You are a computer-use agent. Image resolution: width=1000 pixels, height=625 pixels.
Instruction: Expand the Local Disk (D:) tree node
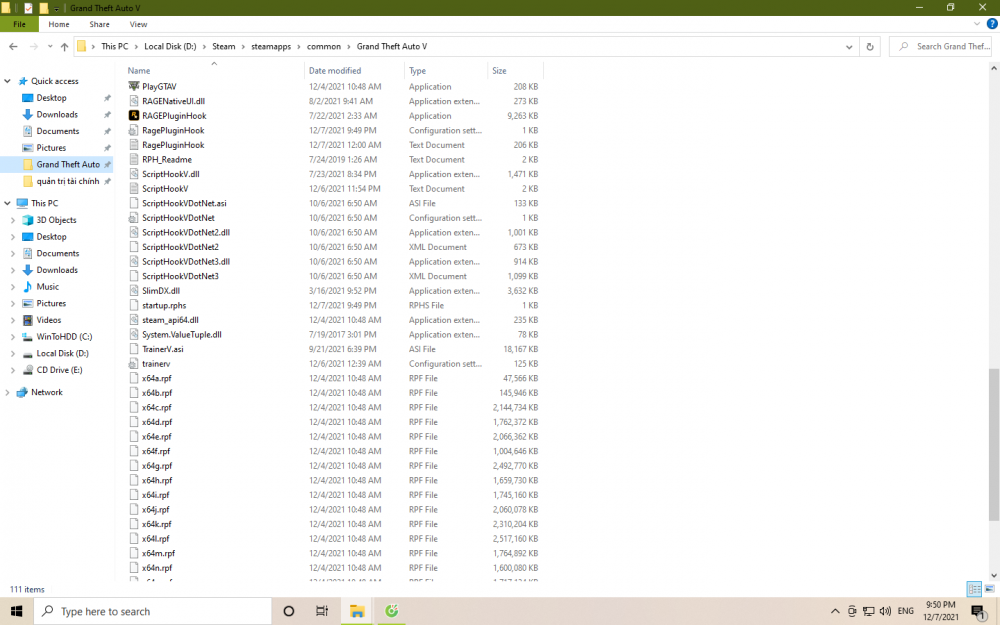click(x=13, y=353)
